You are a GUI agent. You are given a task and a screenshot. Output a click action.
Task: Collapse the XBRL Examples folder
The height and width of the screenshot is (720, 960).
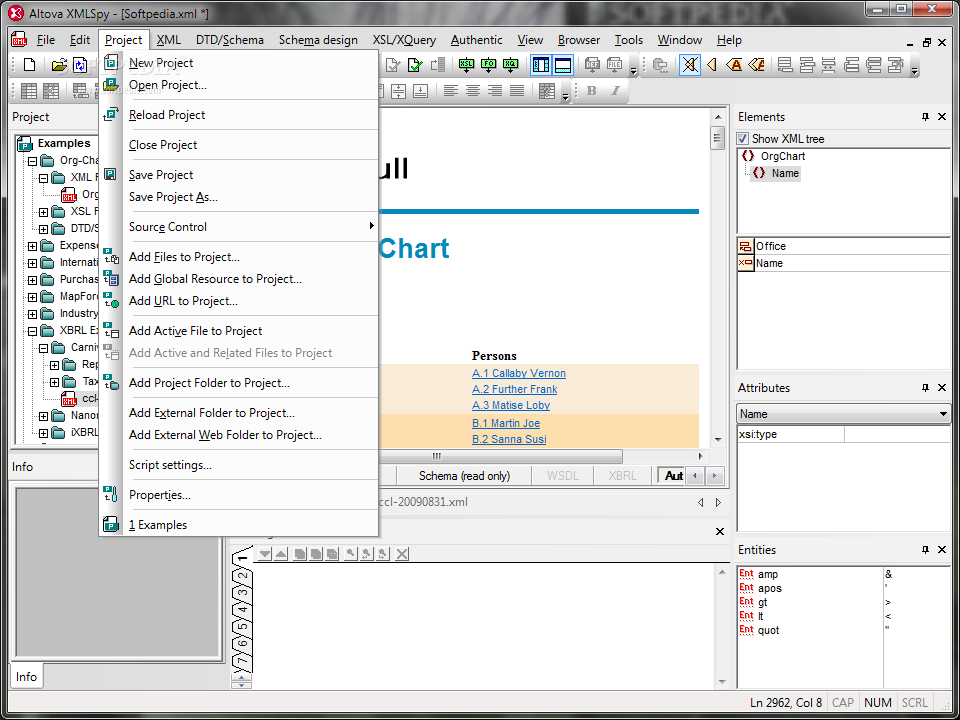pos(32,331)
